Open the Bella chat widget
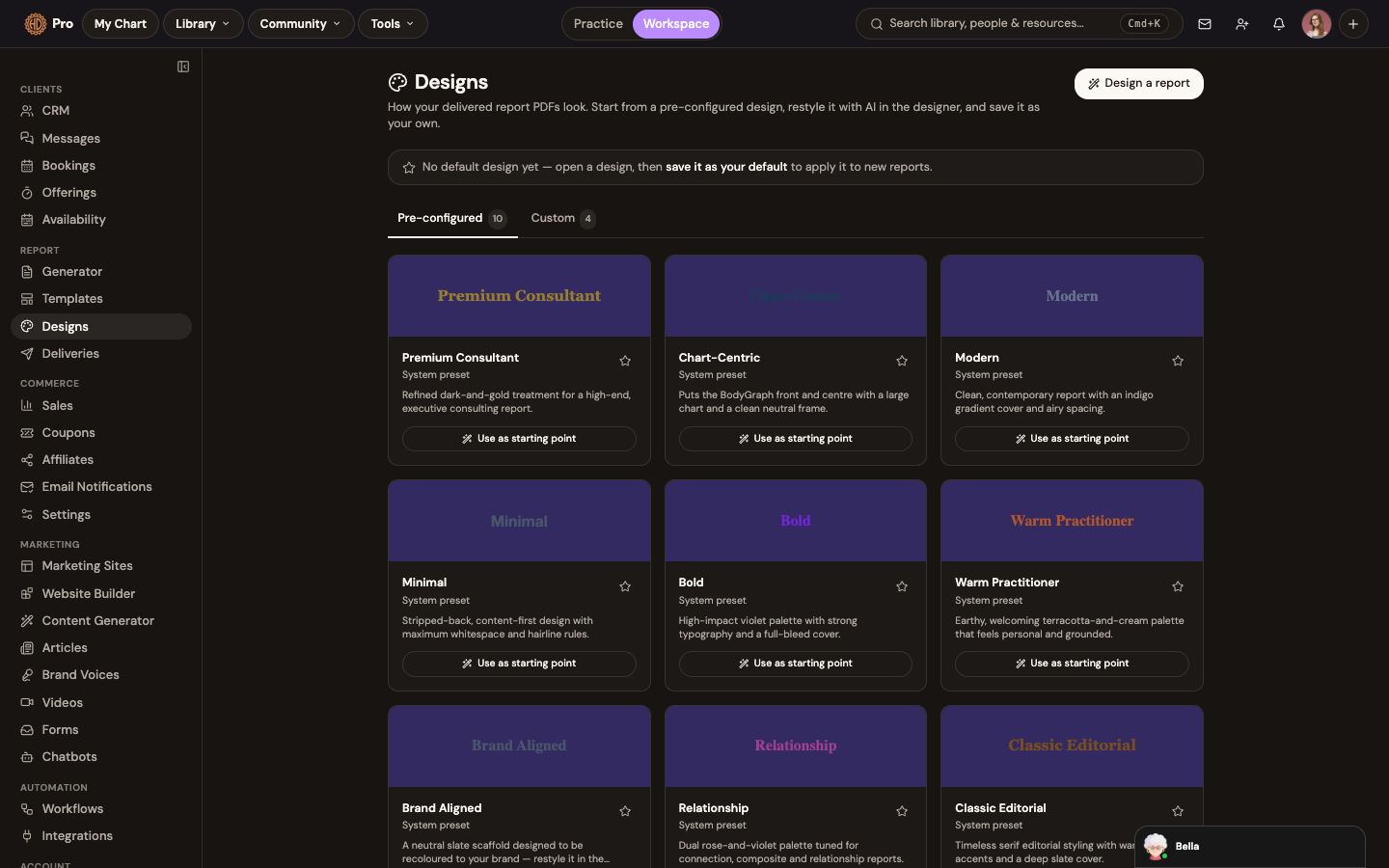Image resolution: width=1389 pixels, height=868 pixels. (x=1250, y=847)
